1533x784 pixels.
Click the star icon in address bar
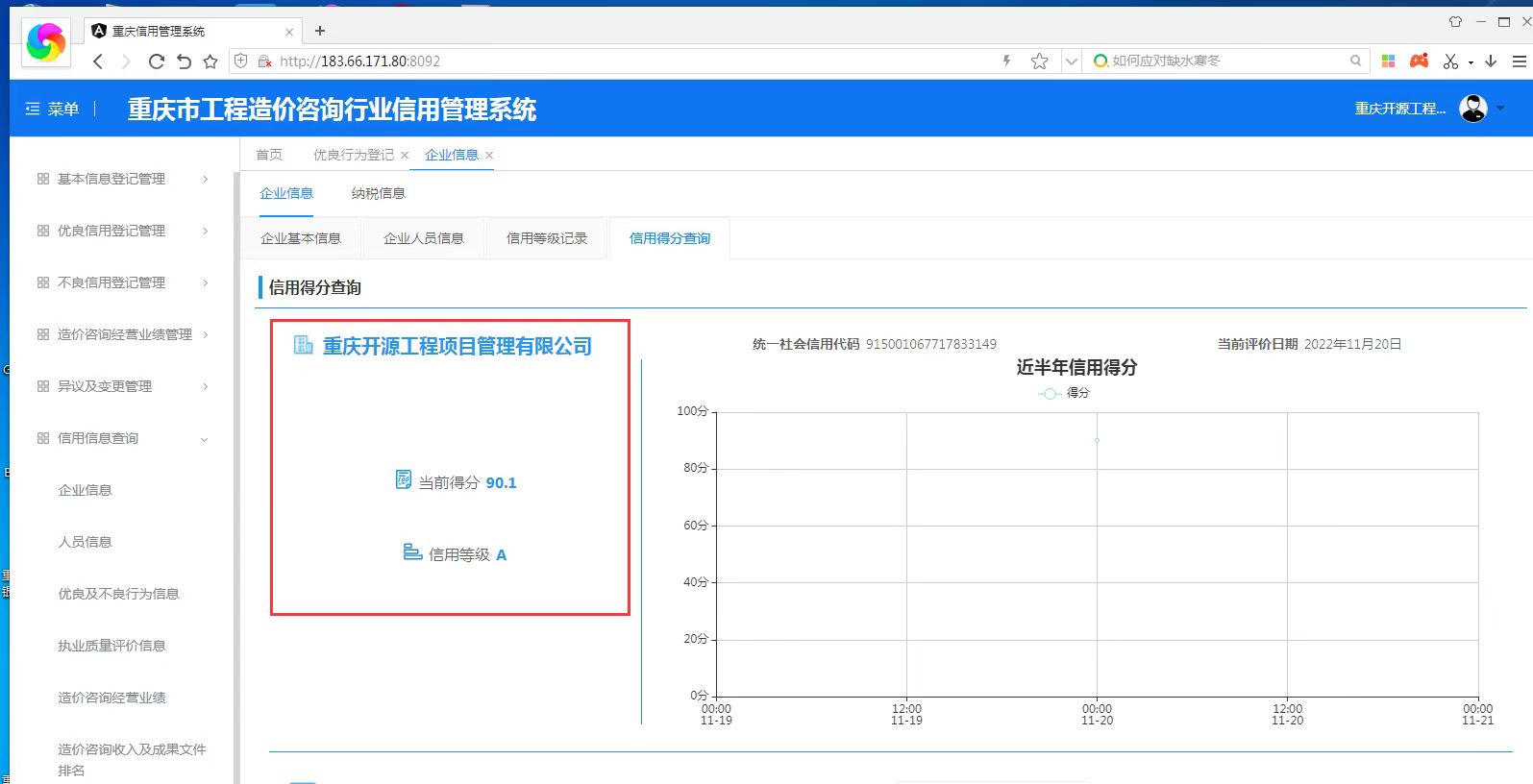click(x=1039, y=61)
